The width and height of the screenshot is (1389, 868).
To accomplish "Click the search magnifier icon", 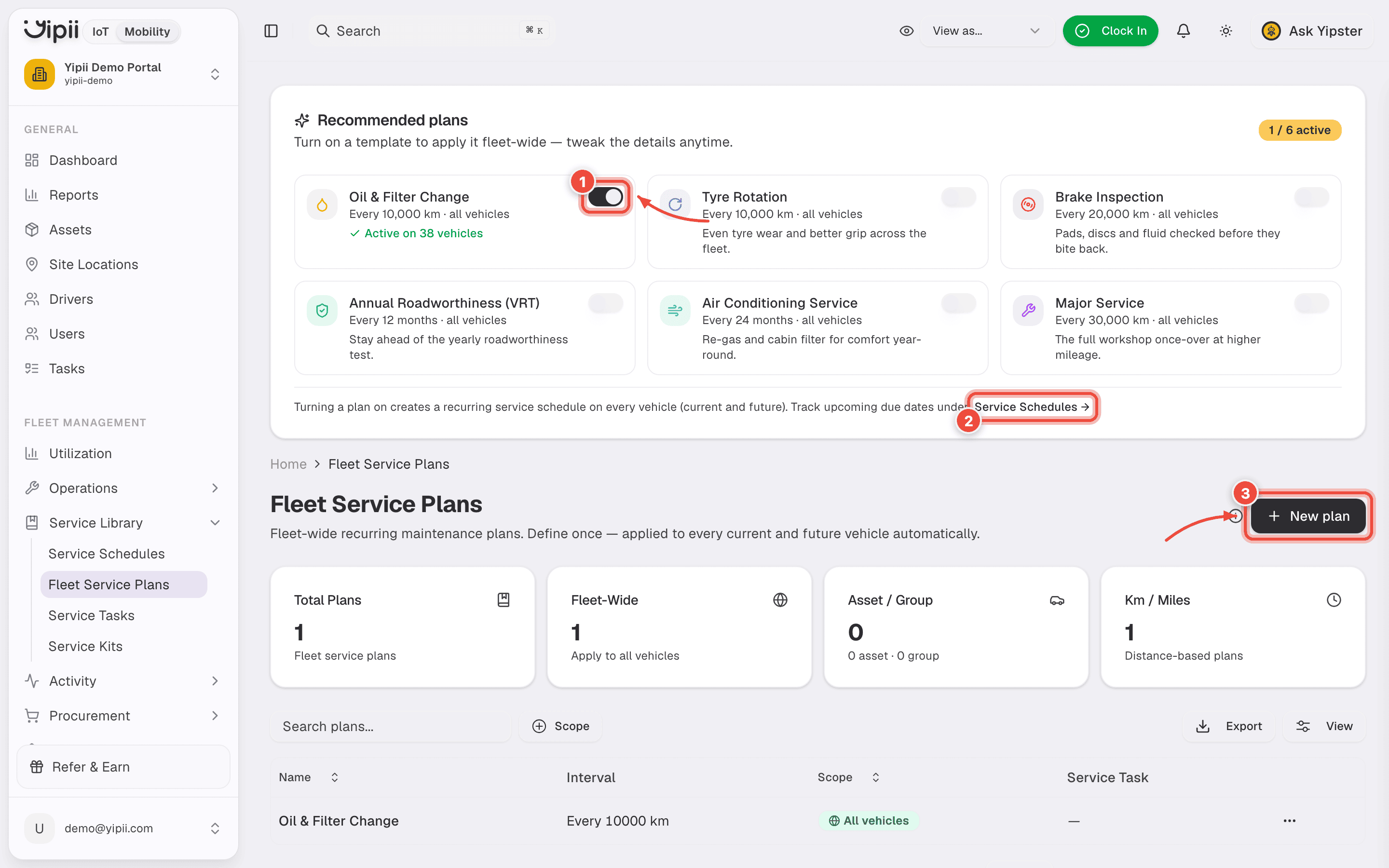I will coord(323,31).
